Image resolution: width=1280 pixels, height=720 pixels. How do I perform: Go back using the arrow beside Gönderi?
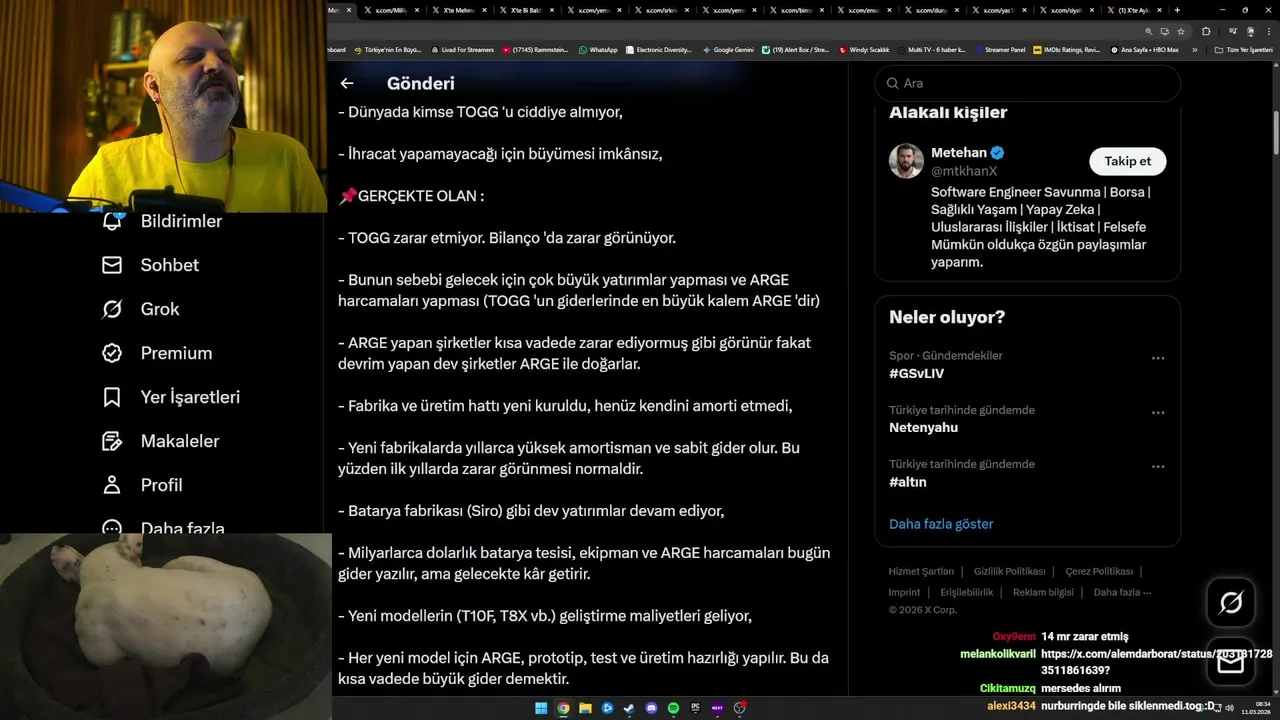pos(347,83)
